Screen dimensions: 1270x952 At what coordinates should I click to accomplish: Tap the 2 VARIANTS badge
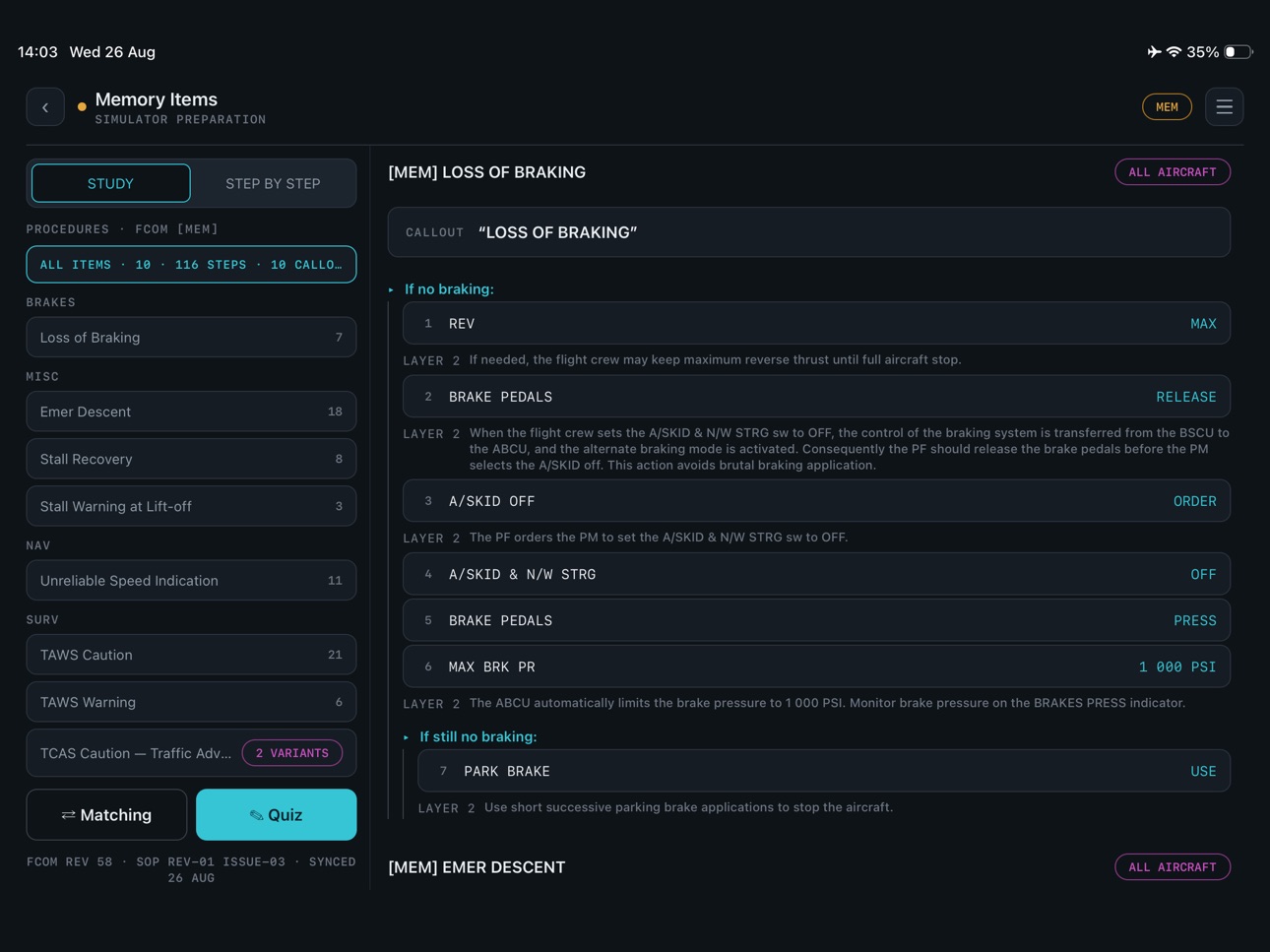click(292, 753)
